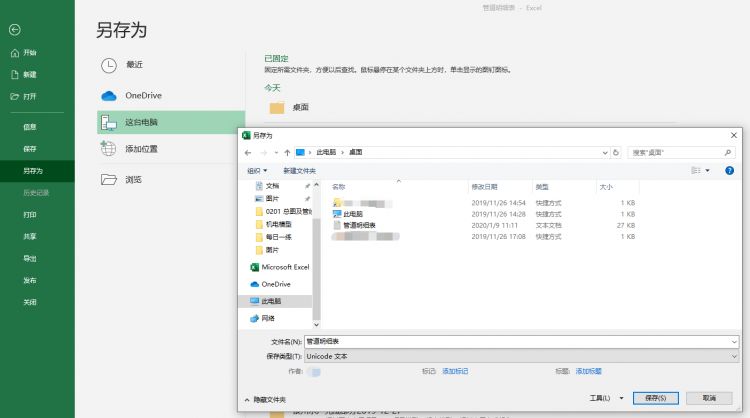Open the help question mark icon

(729, 171)
